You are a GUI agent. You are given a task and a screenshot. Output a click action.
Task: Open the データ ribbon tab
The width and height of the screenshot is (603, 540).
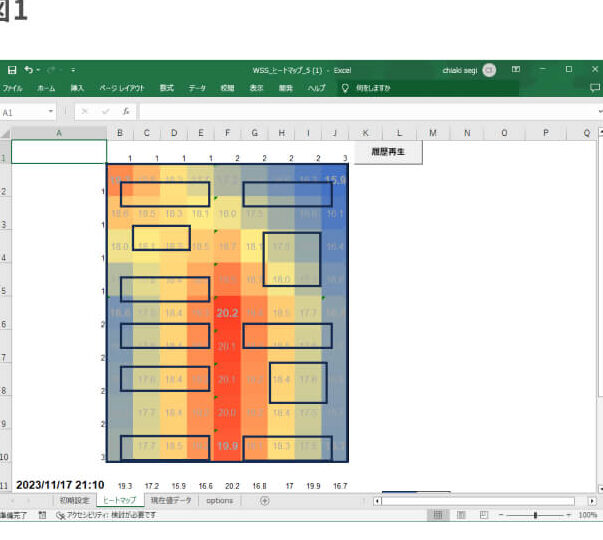pos(197,88)
